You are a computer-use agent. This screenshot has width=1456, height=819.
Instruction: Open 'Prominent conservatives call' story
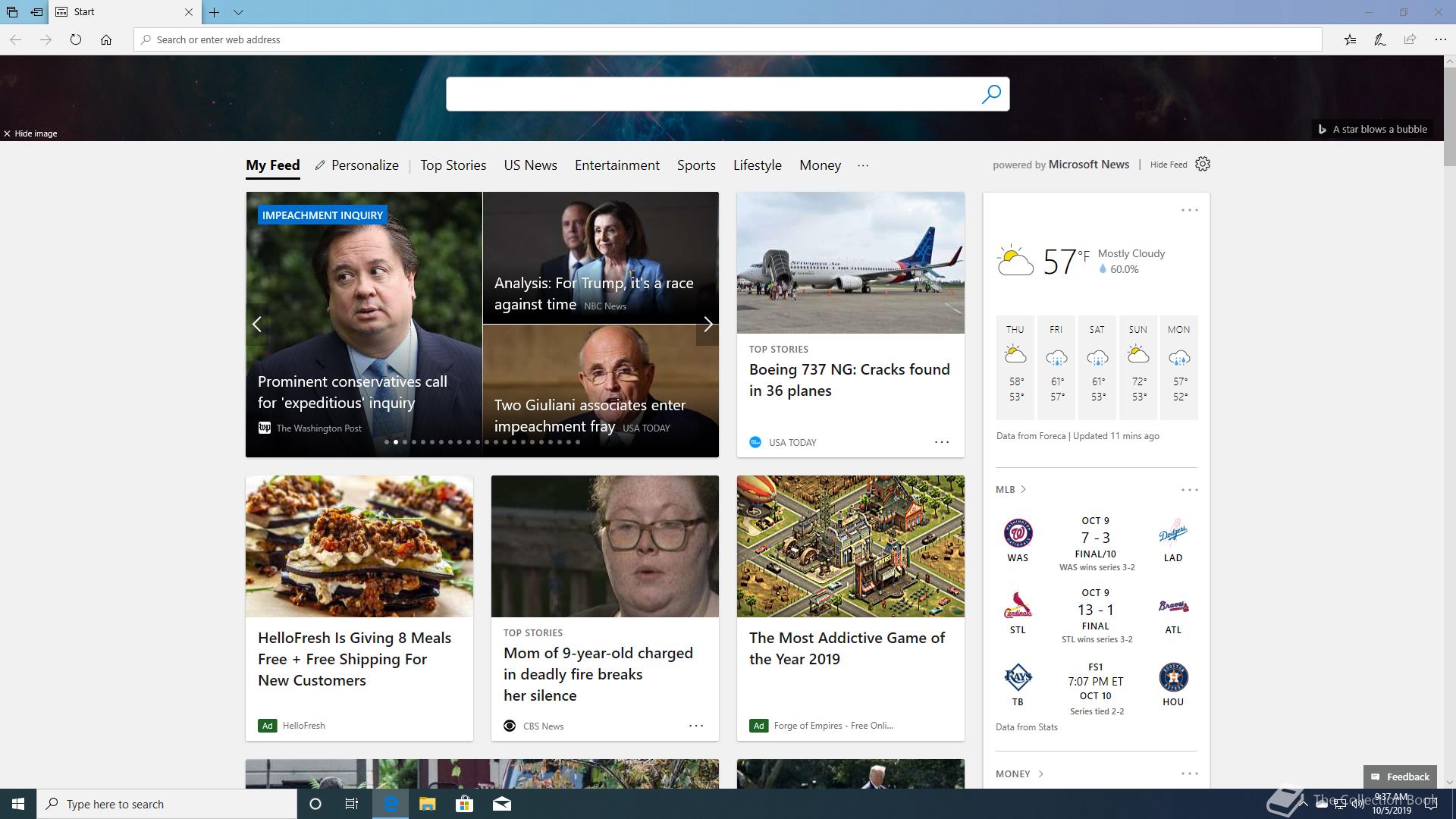(353, 392)
